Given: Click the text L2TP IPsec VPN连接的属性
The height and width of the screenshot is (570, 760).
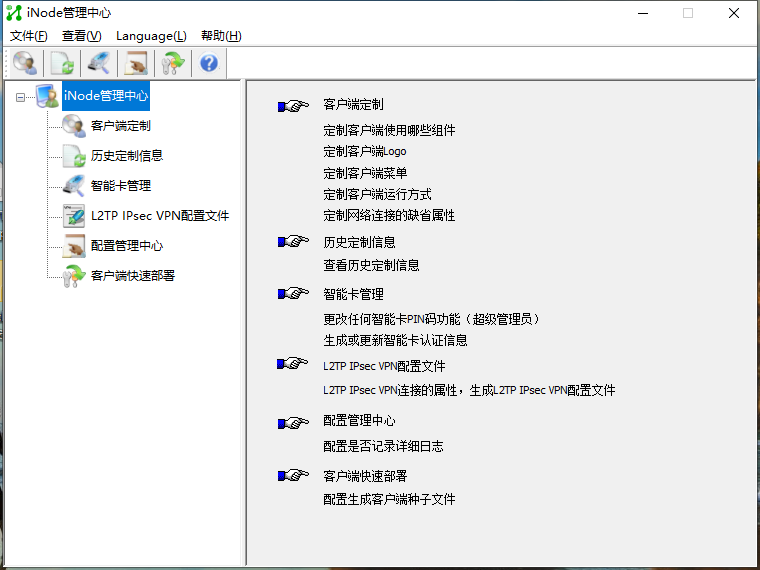Looking at the screenshot, I should pyautogui.click(x=390, y=391).
